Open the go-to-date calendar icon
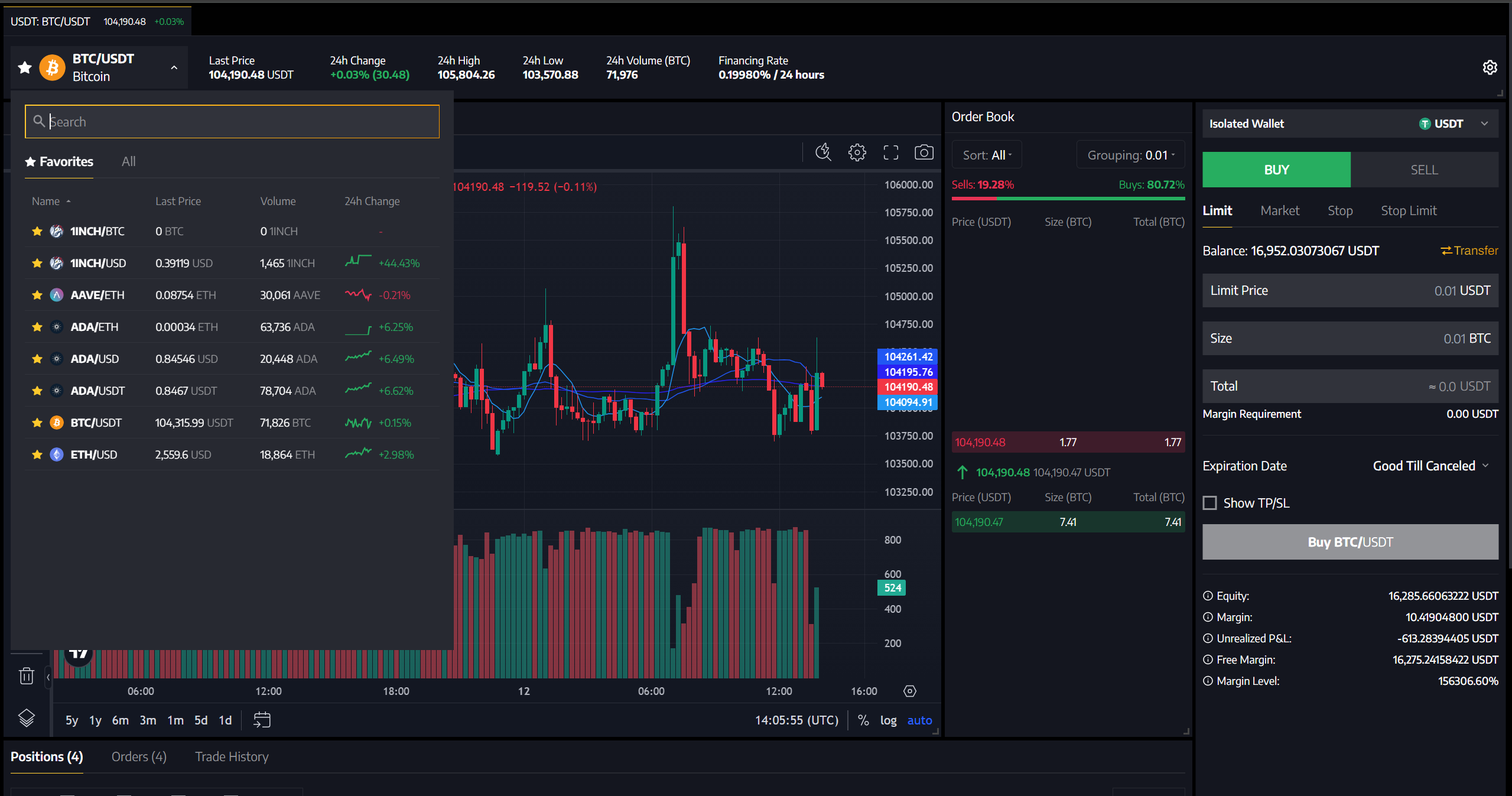This screenshot has width=1512, height=796. tap(262, 720)
